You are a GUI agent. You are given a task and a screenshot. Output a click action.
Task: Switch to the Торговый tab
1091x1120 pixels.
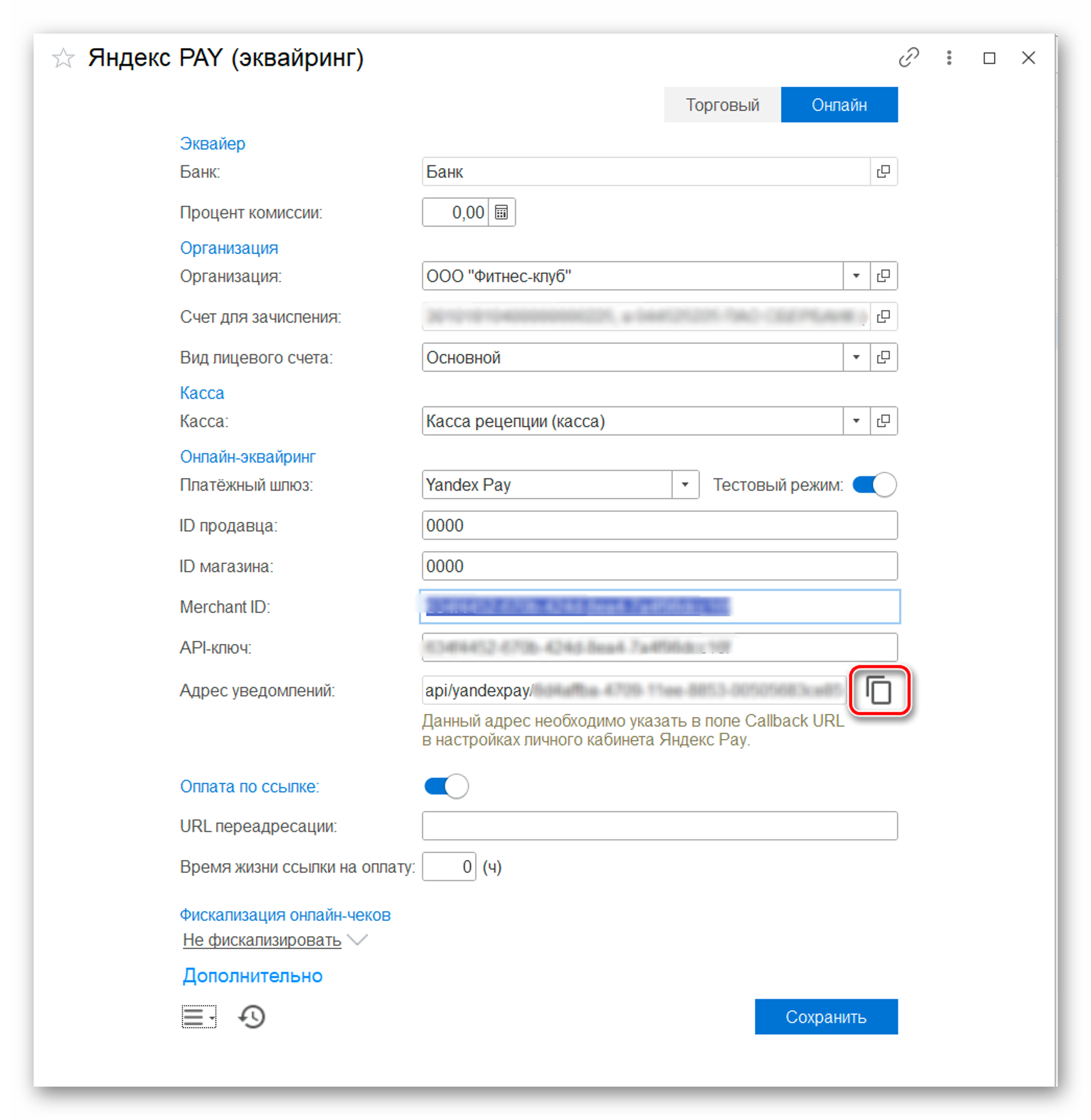pos(722,105)
